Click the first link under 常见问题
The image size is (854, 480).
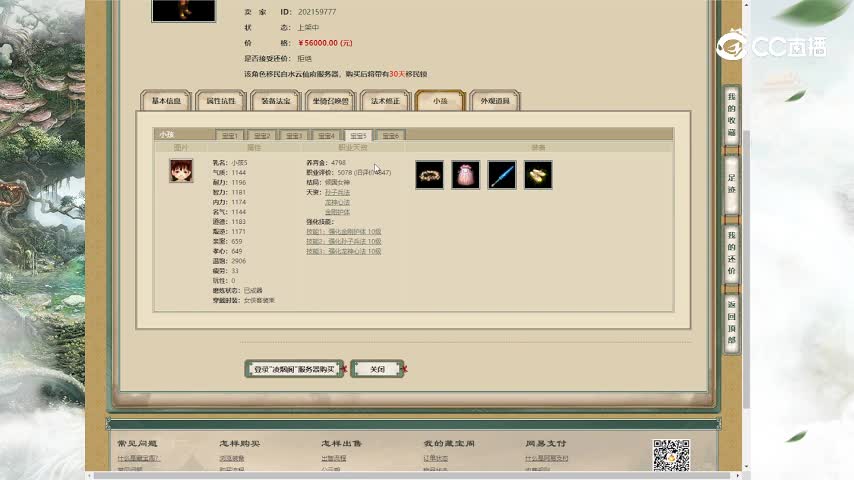(138, 459)
